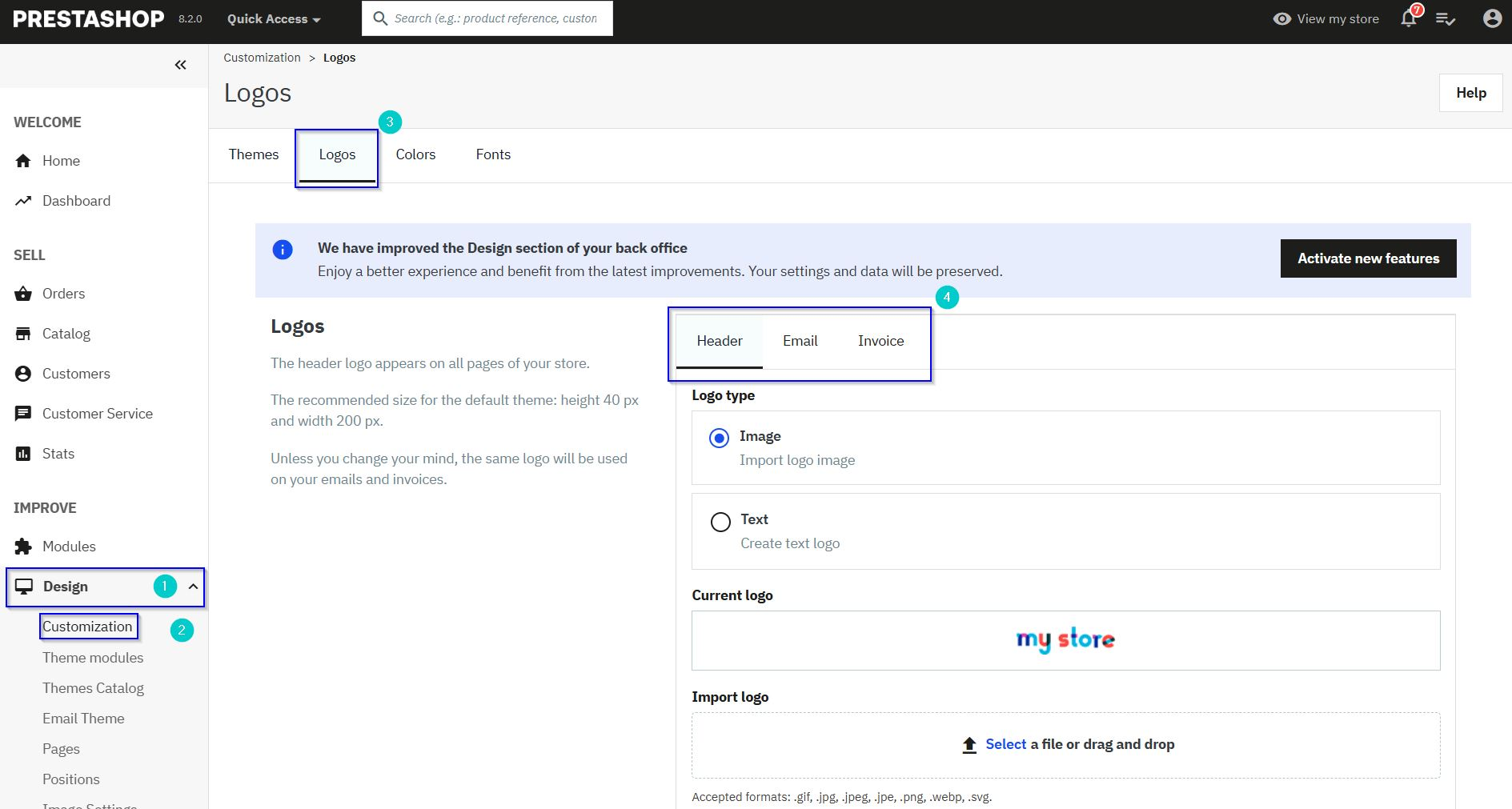This screenshot has height=809, width=1512.
Task: Click View my store eye icon
Action: tap(1282, 18)
